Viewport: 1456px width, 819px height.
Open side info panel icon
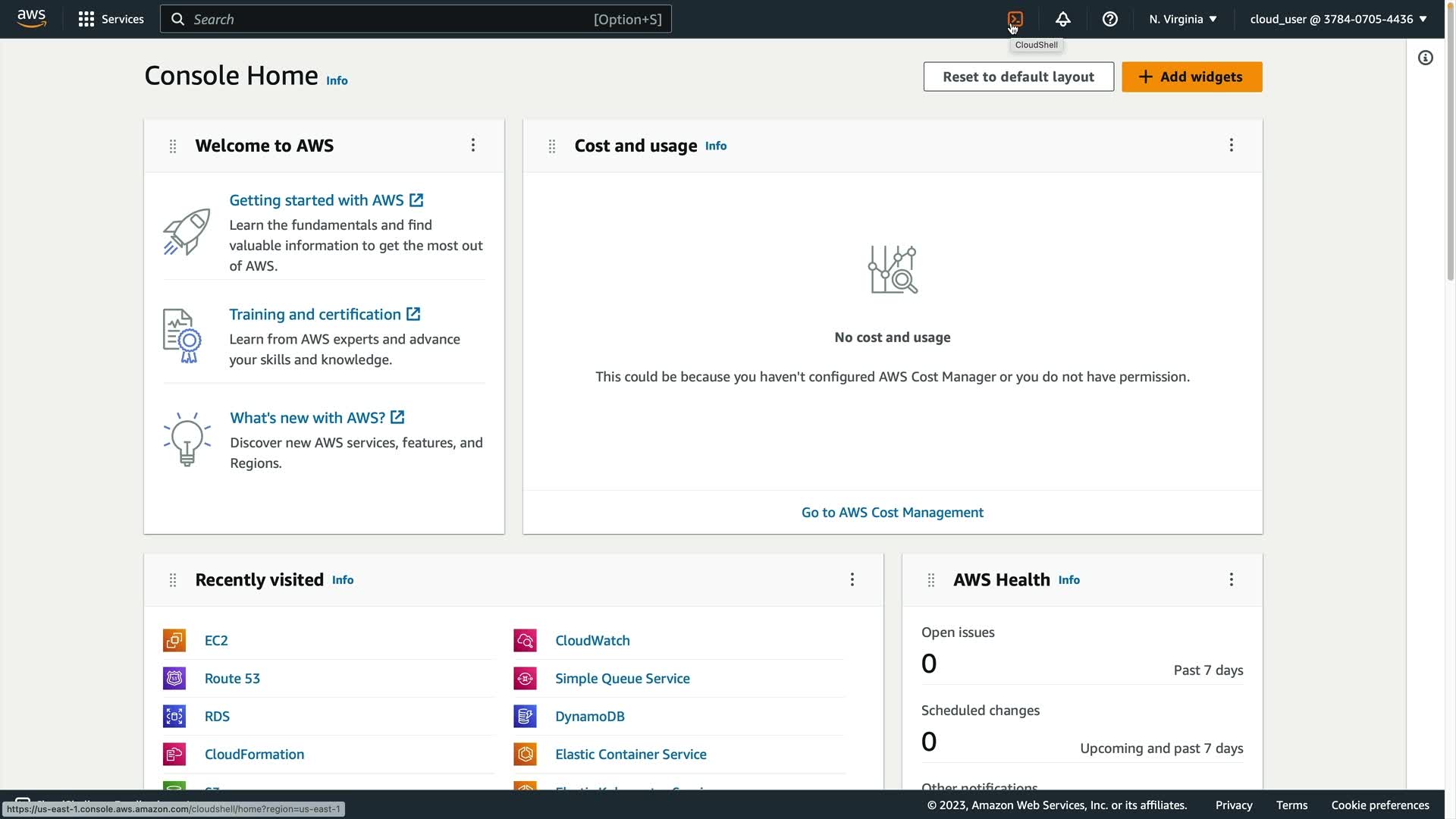[1426, 58]
